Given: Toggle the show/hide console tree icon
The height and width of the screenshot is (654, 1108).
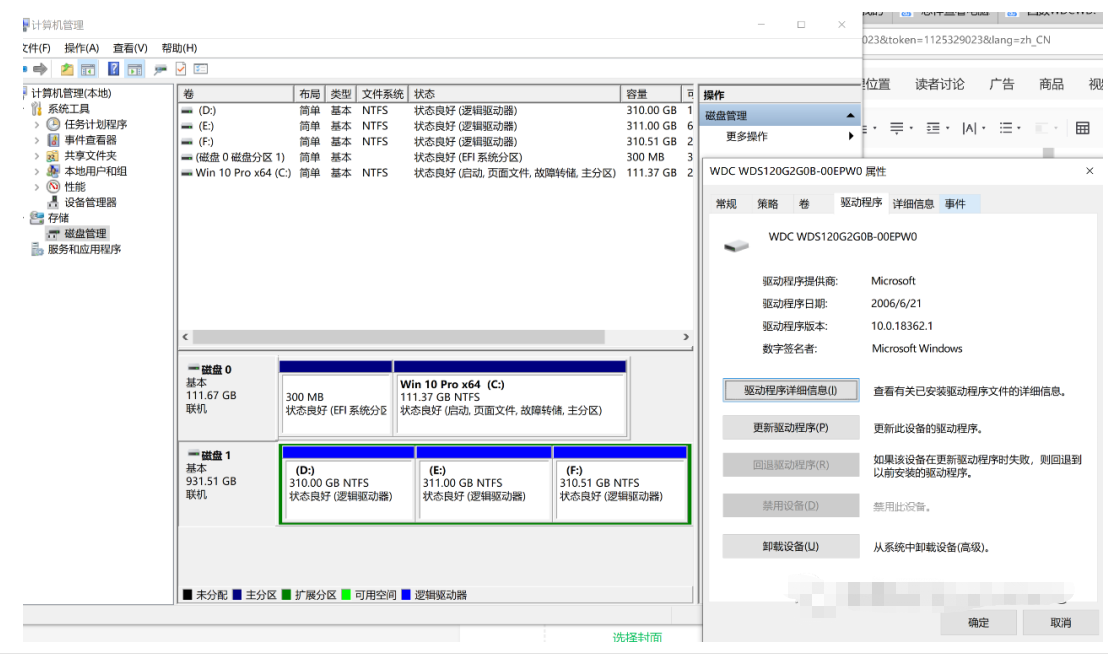Looking at the screenshot, I should pos(88,69).
